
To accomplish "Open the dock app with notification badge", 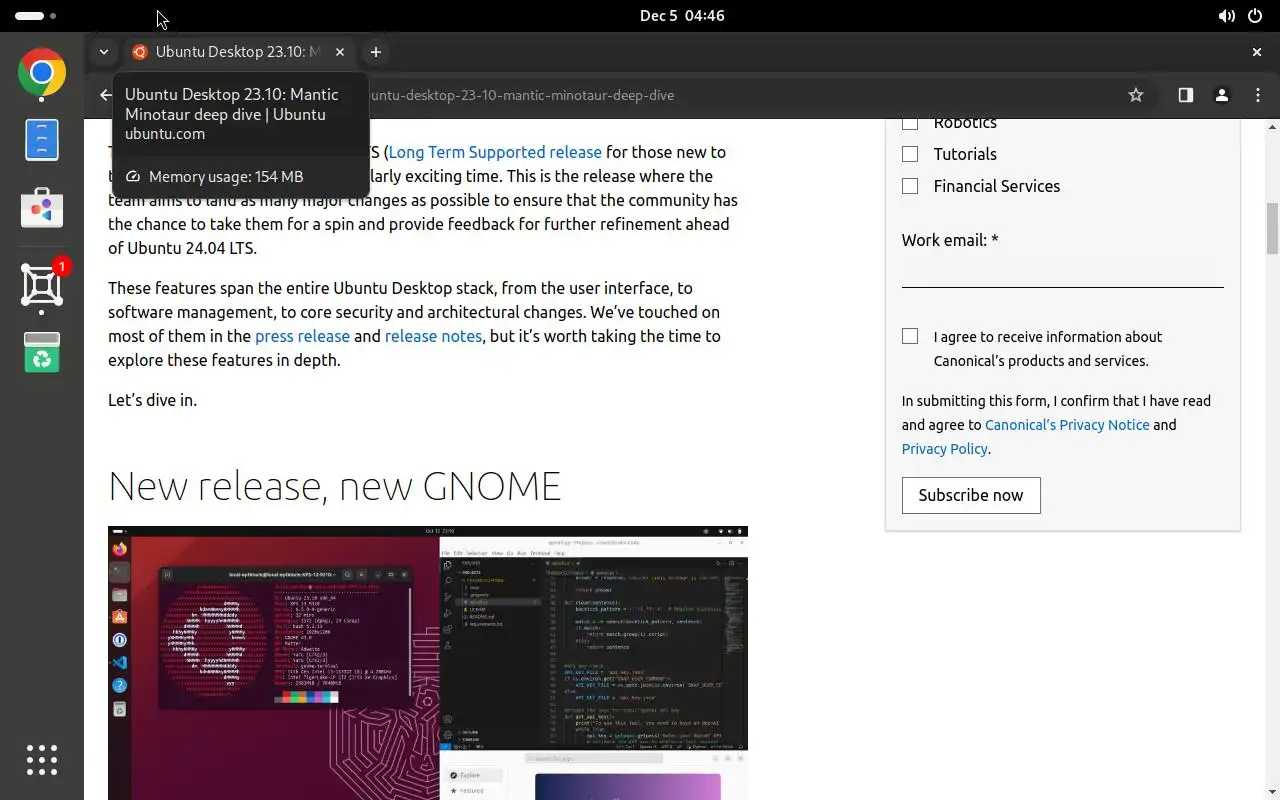I will 42,285.
